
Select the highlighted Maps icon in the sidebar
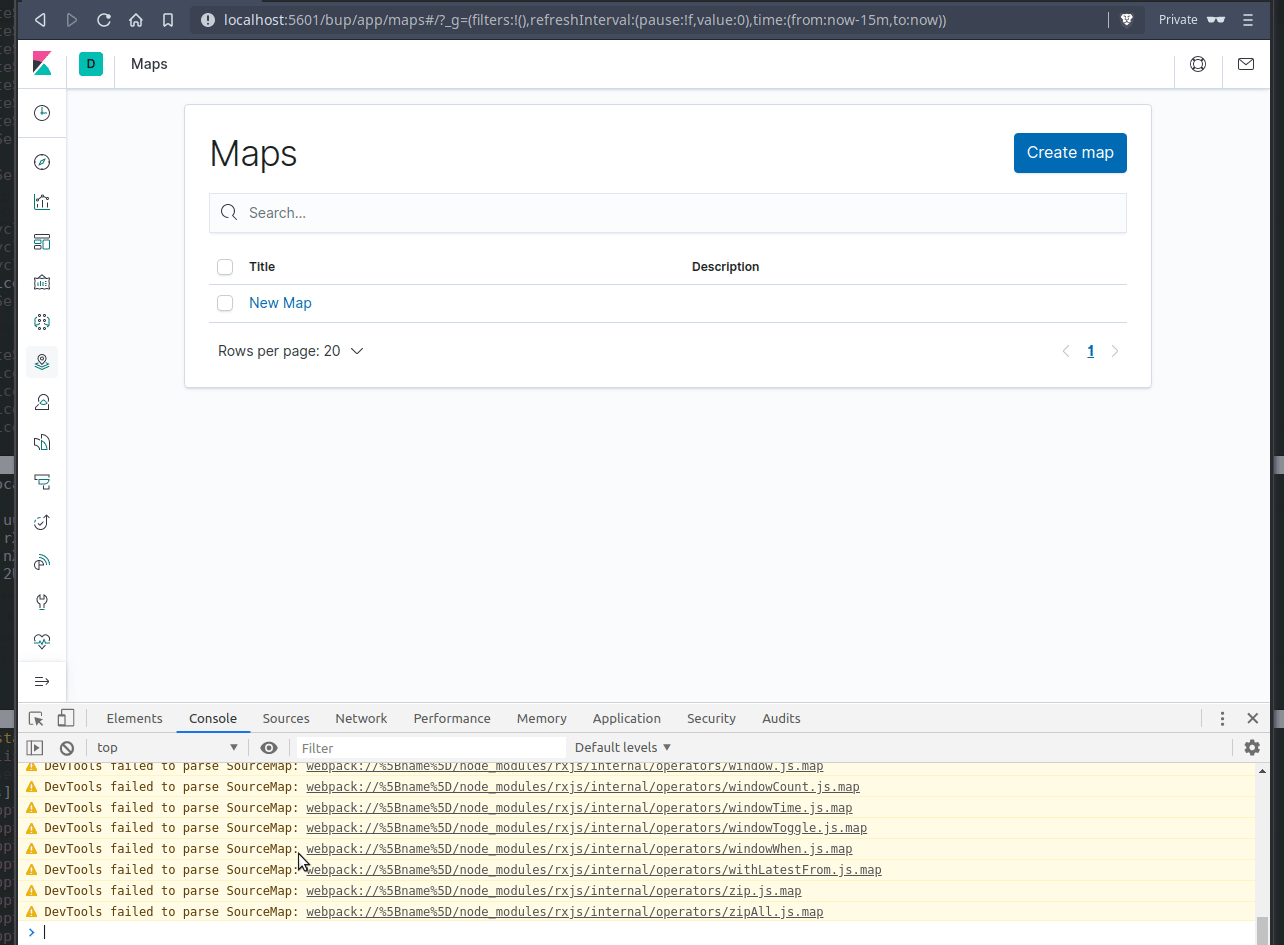pyautogui.click(x=42, y=362)
